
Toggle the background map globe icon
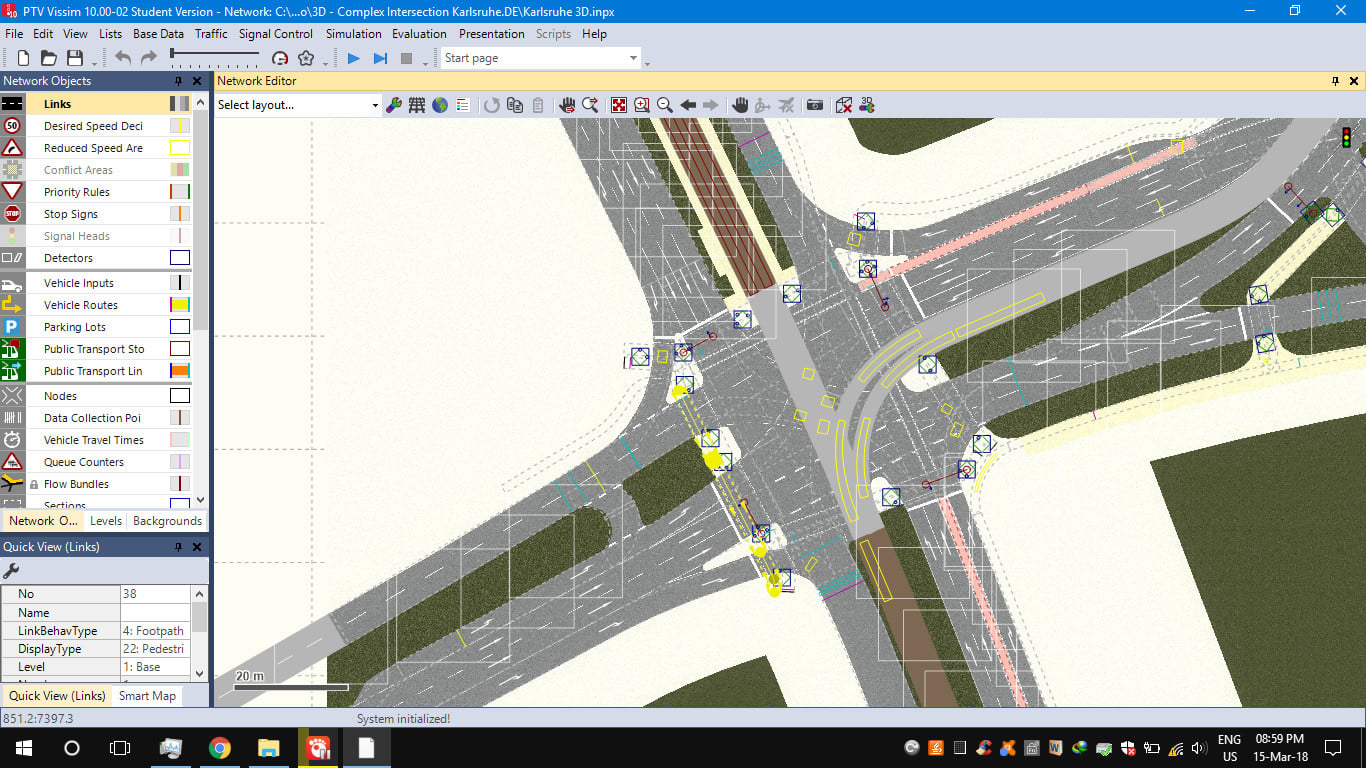[x=440, y=105]
